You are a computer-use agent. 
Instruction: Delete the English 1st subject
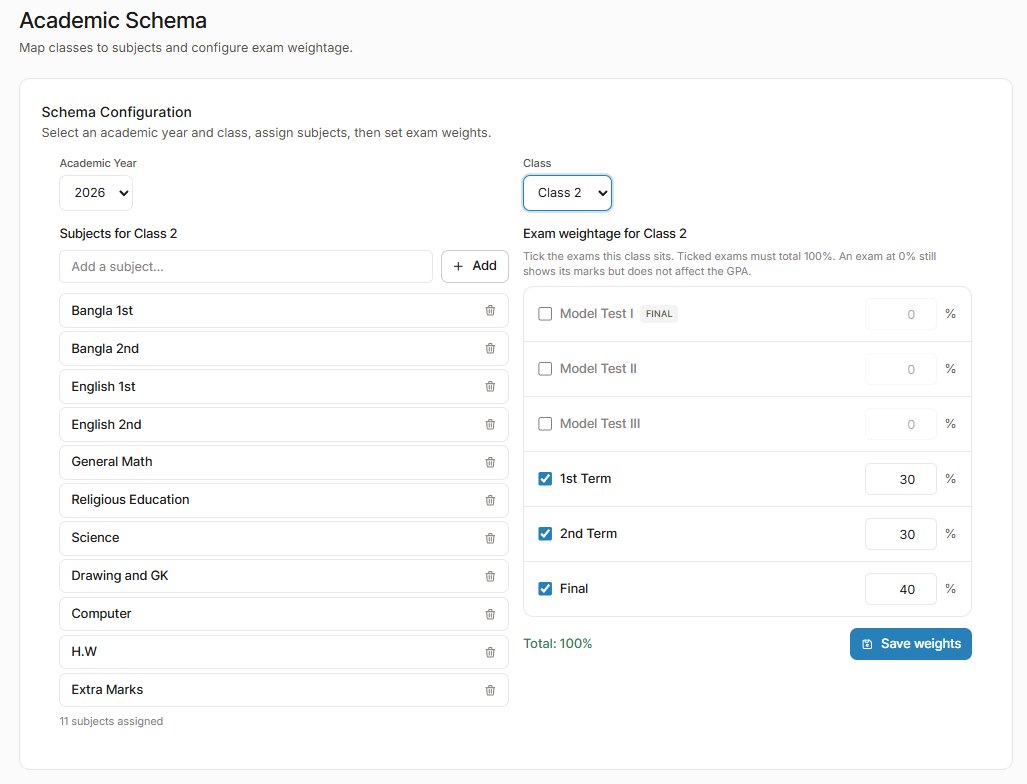[490, 386]
